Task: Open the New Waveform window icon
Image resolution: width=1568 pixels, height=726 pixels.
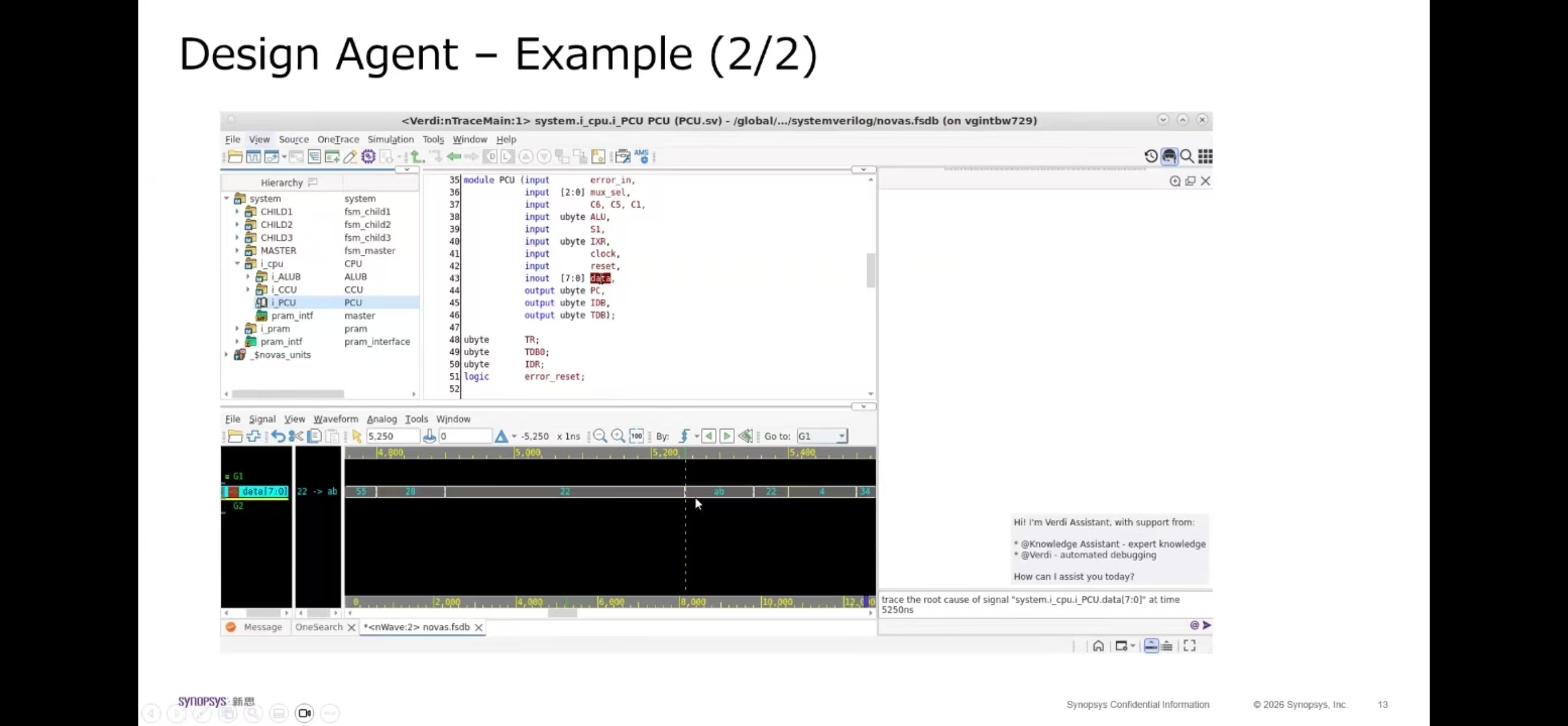Action: pyautogui.click(x=253, y=157)
